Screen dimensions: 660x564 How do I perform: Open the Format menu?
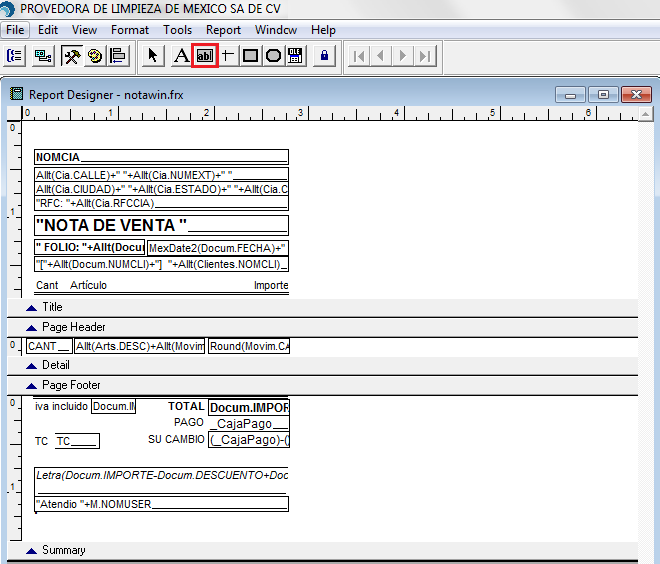coord(130,30)
